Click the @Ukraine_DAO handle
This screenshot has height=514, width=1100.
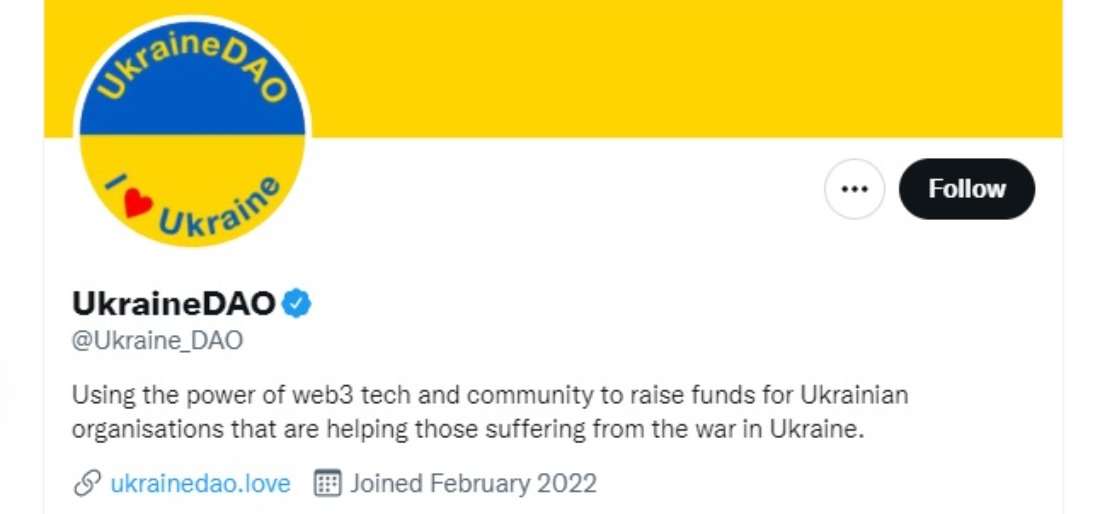point(158,340)
